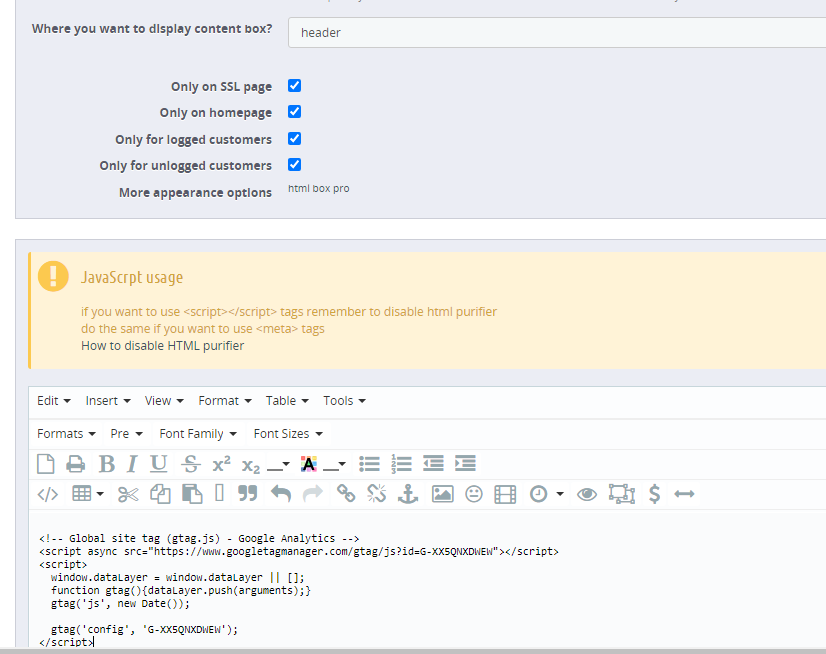The height and width of the screenshot is (654, 826).
Task: Click the narrow paste-as-text icon
Action: [x=220, y=493]
